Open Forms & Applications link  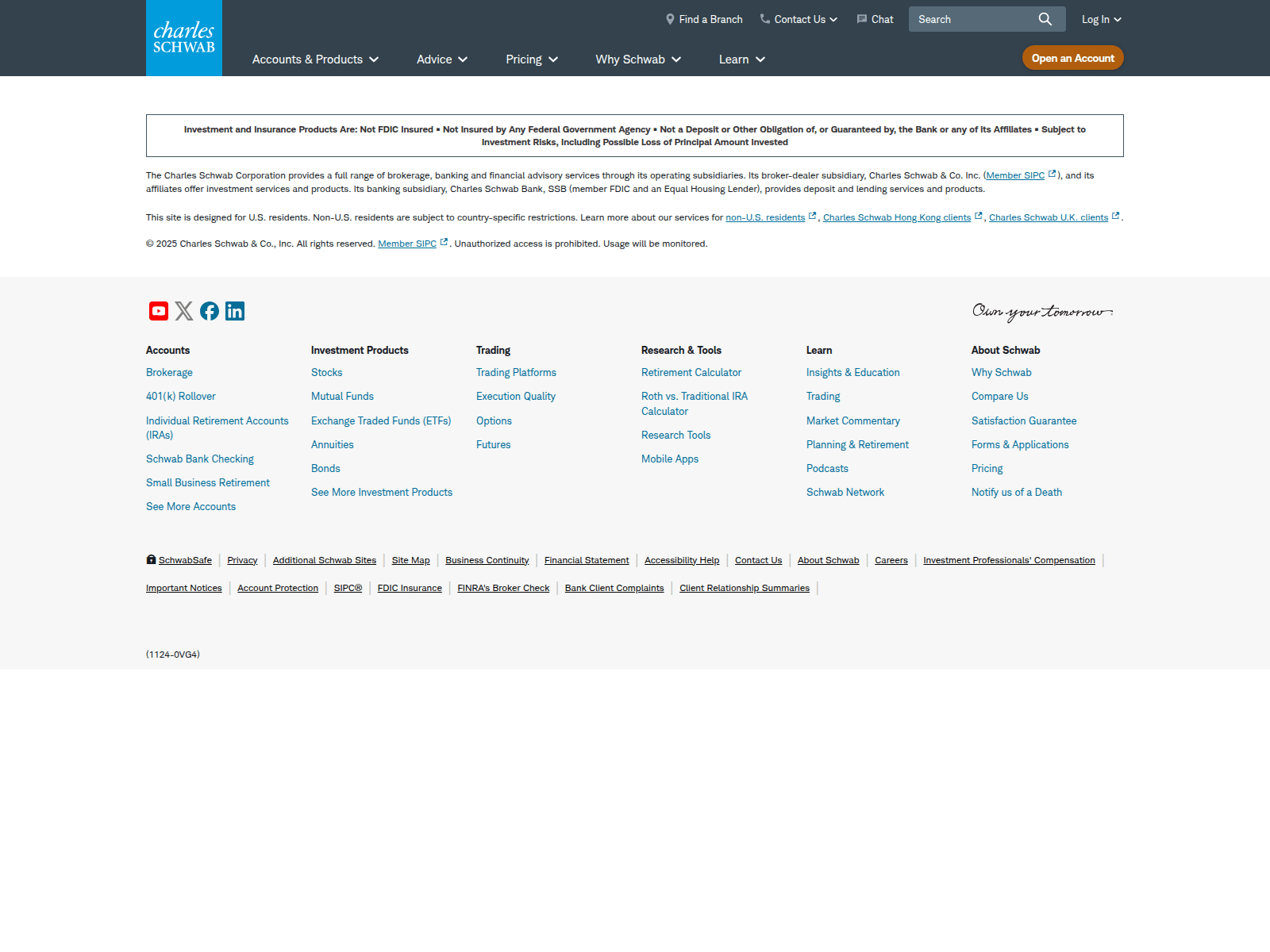click(x=1020, y=444)
